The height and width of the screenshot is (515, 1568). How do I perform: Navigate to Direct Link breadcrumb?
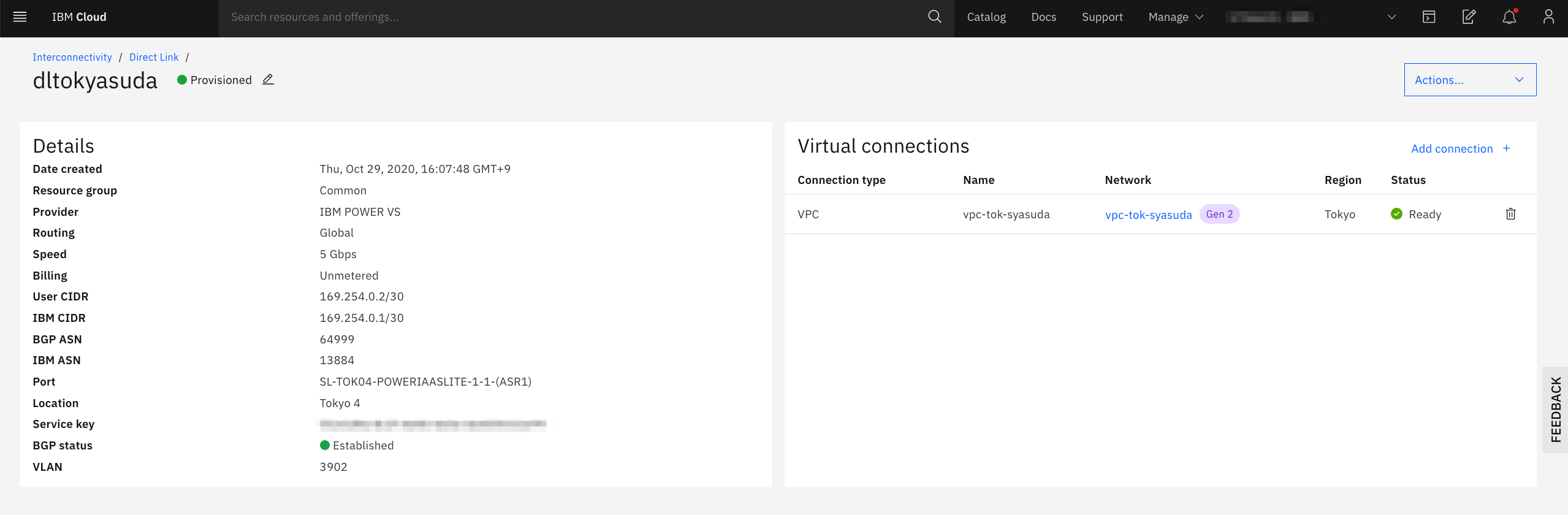point(154,57)
